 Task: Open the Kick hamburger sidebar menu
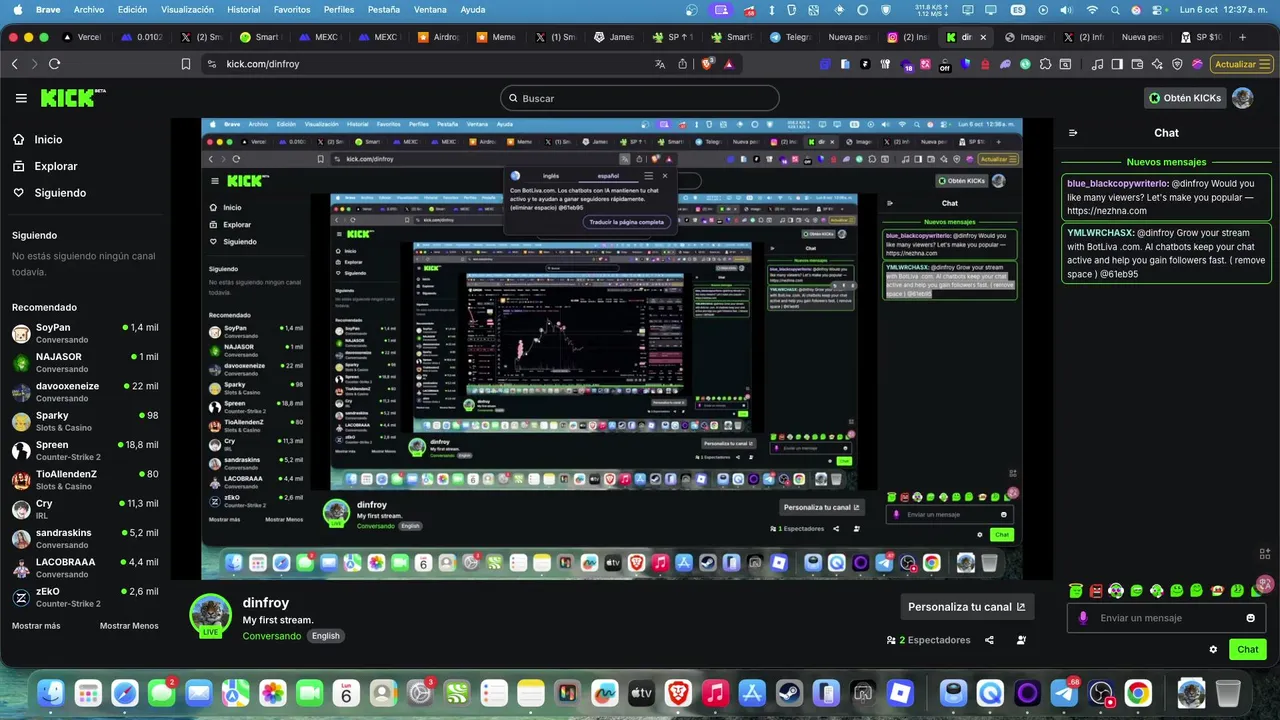coord(21,98)
